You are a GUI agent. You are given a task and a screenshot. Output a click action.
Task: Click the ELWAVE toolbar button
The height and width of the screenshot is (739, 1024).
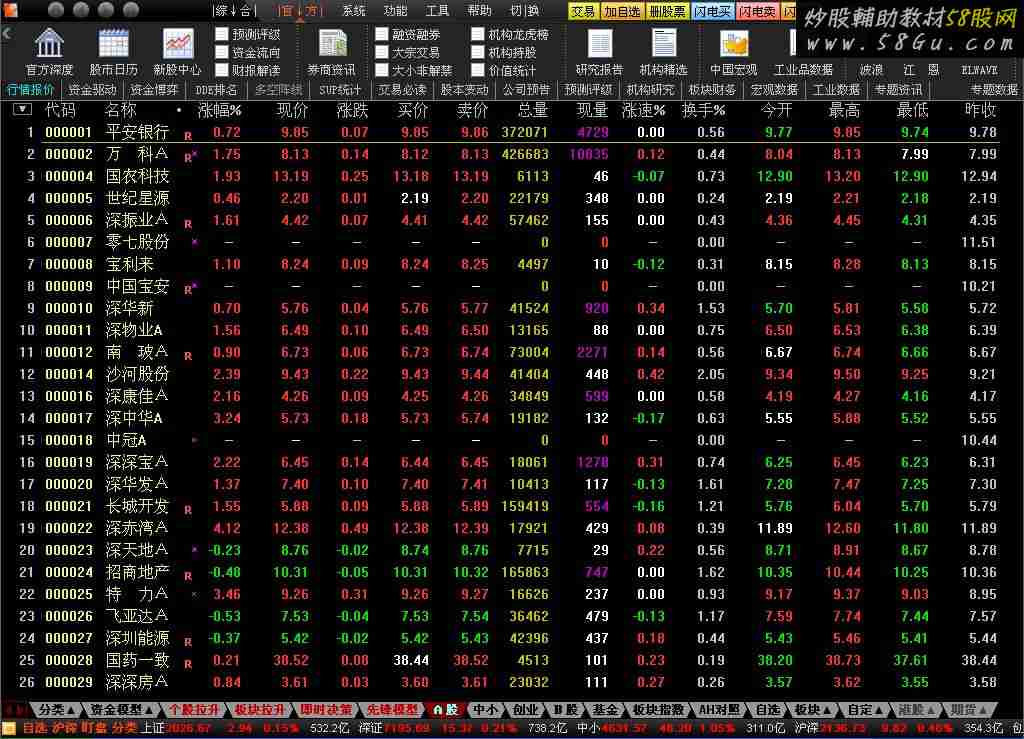point(978,70)
